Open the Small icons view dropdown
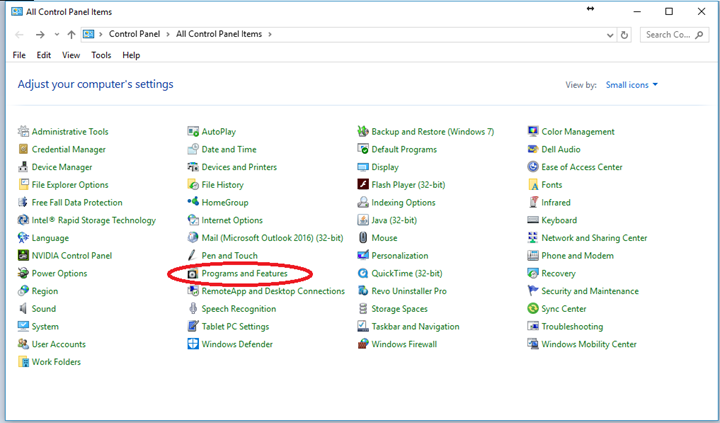 click(632, 85)
